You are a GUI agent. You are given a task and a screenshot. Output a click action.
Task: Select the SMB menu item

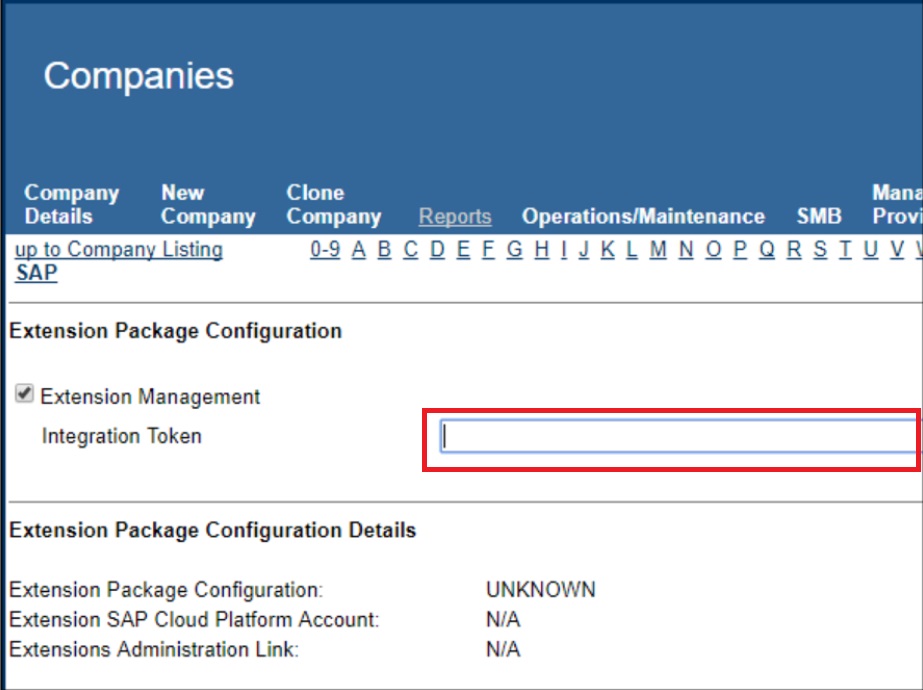[818, 217]
